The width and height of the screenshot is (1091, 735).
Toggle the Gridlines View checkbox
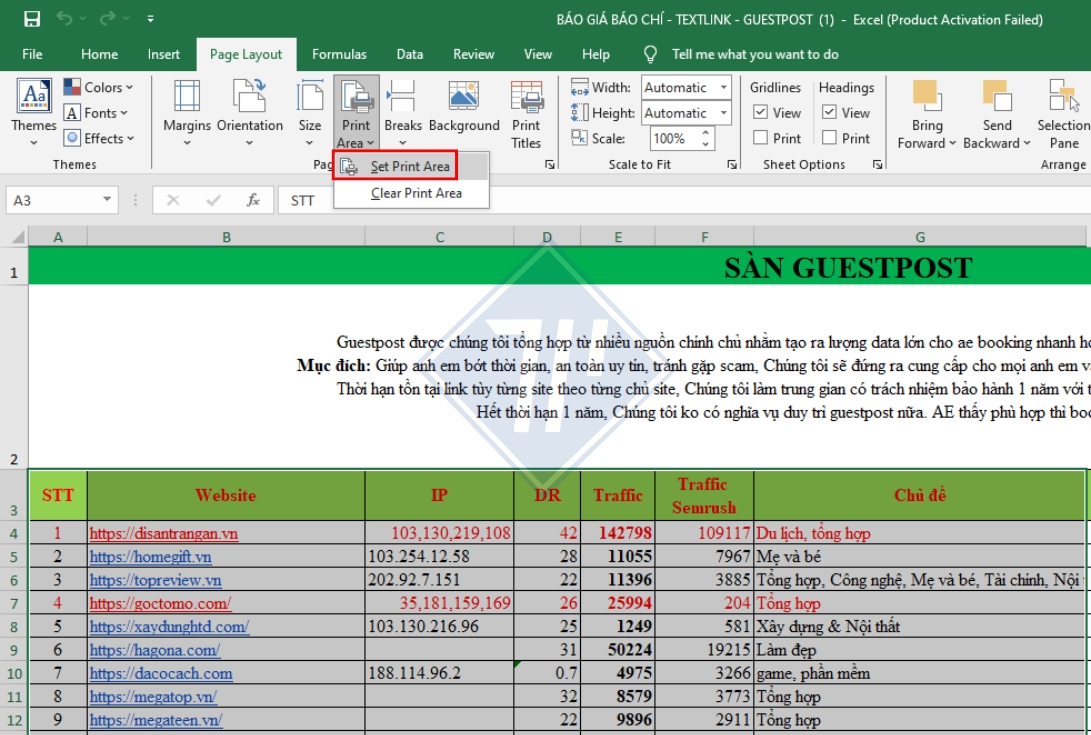click(760, 112)
